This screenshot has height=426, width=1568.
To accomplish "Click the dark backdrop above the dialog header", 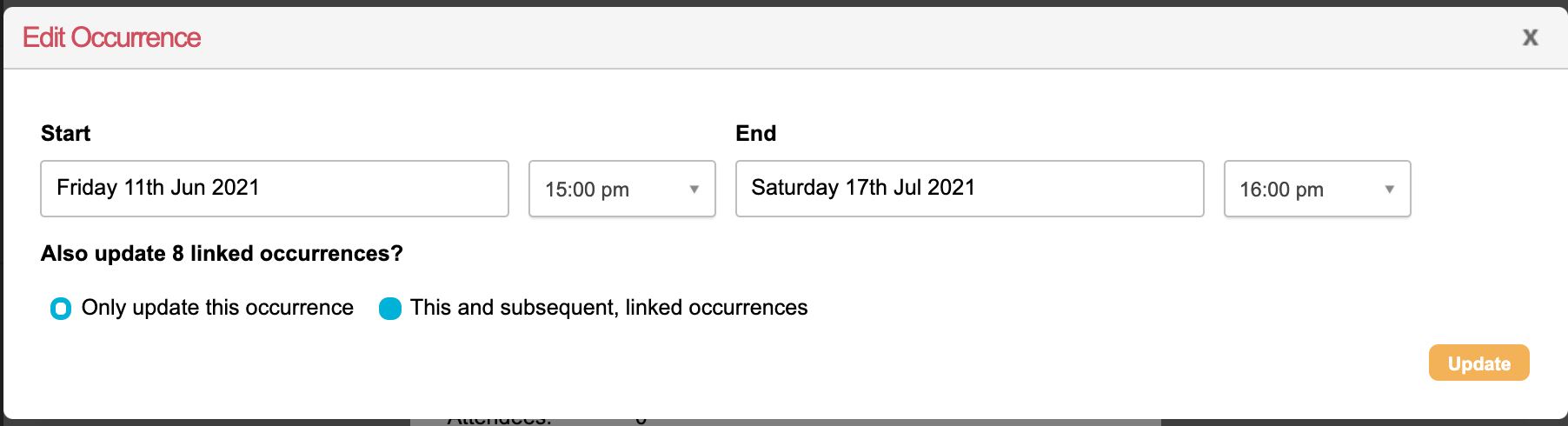I will (x=782, y=3).
